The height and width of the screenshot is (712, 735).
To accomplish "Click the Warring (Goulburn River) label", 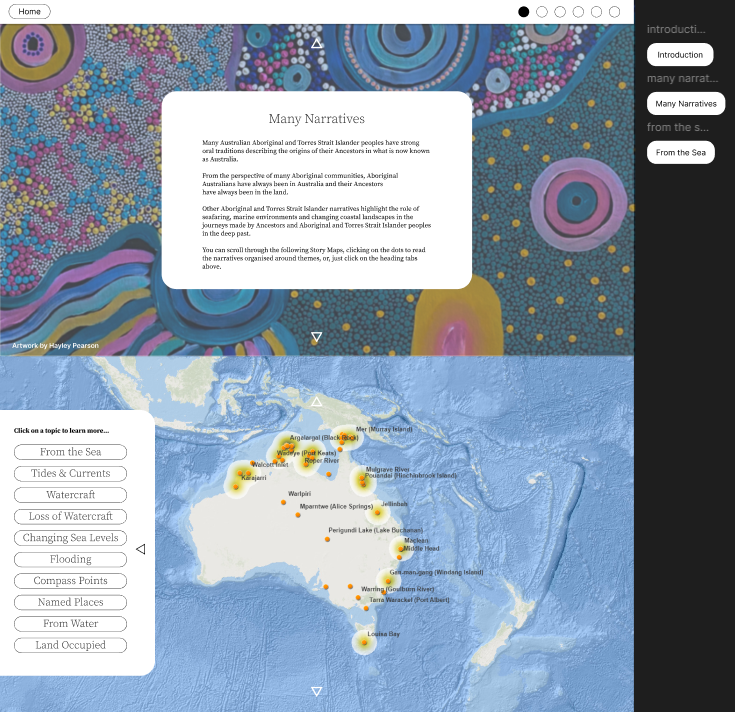I will point(398,589).
